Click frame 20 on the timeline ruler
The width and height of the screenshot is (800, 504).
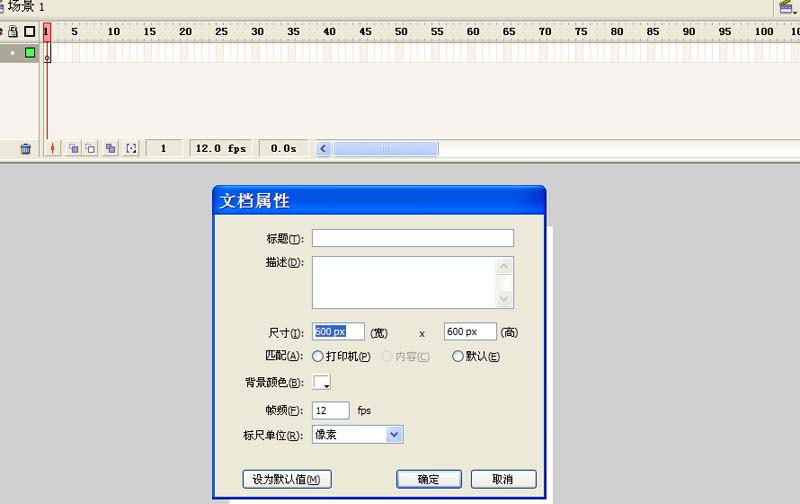coord(185,32)
